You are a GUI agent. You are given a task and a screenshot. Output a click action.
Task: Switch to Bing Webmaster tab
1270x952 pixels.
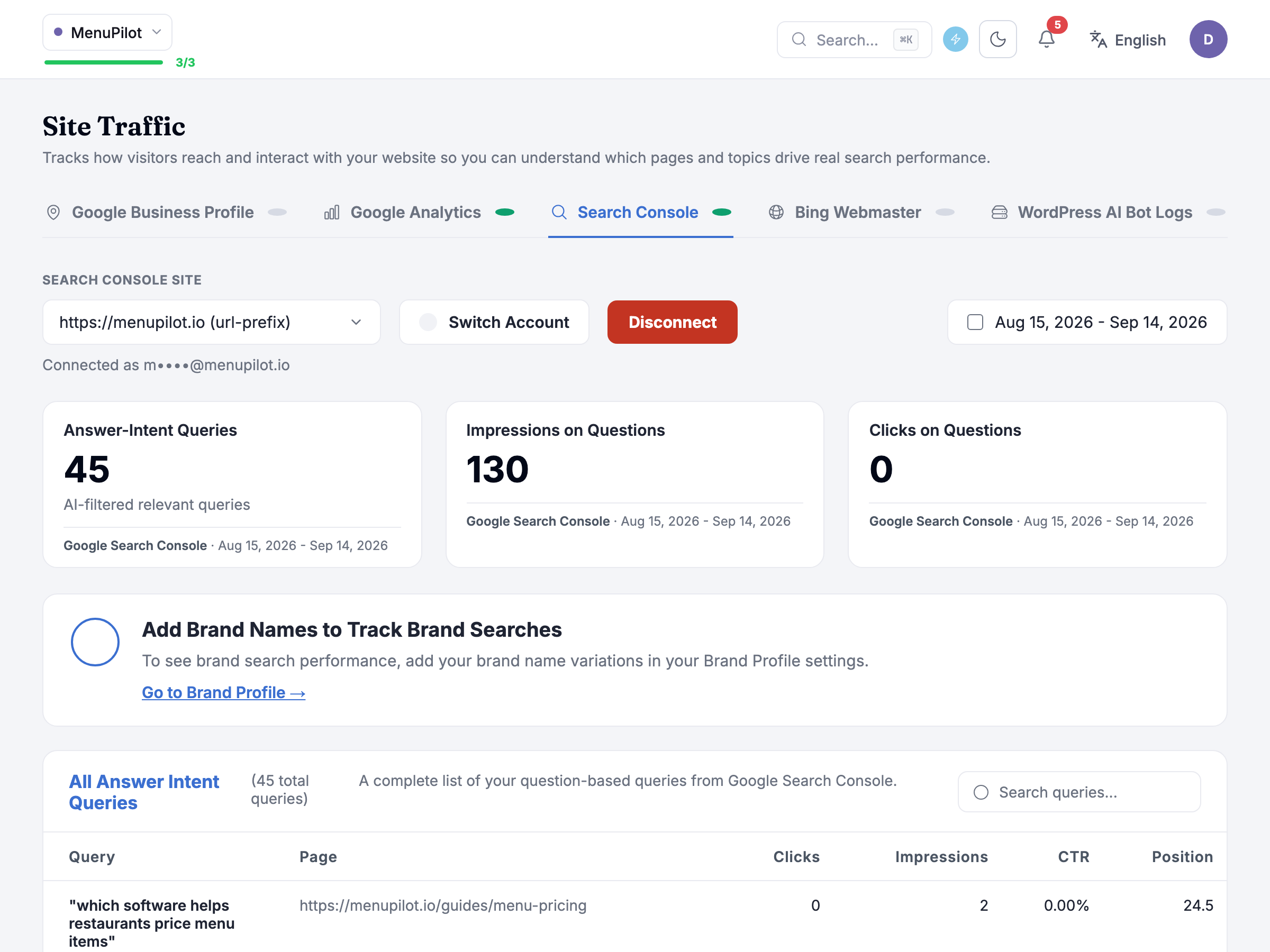pyautogui.click(x=861, y=212)
